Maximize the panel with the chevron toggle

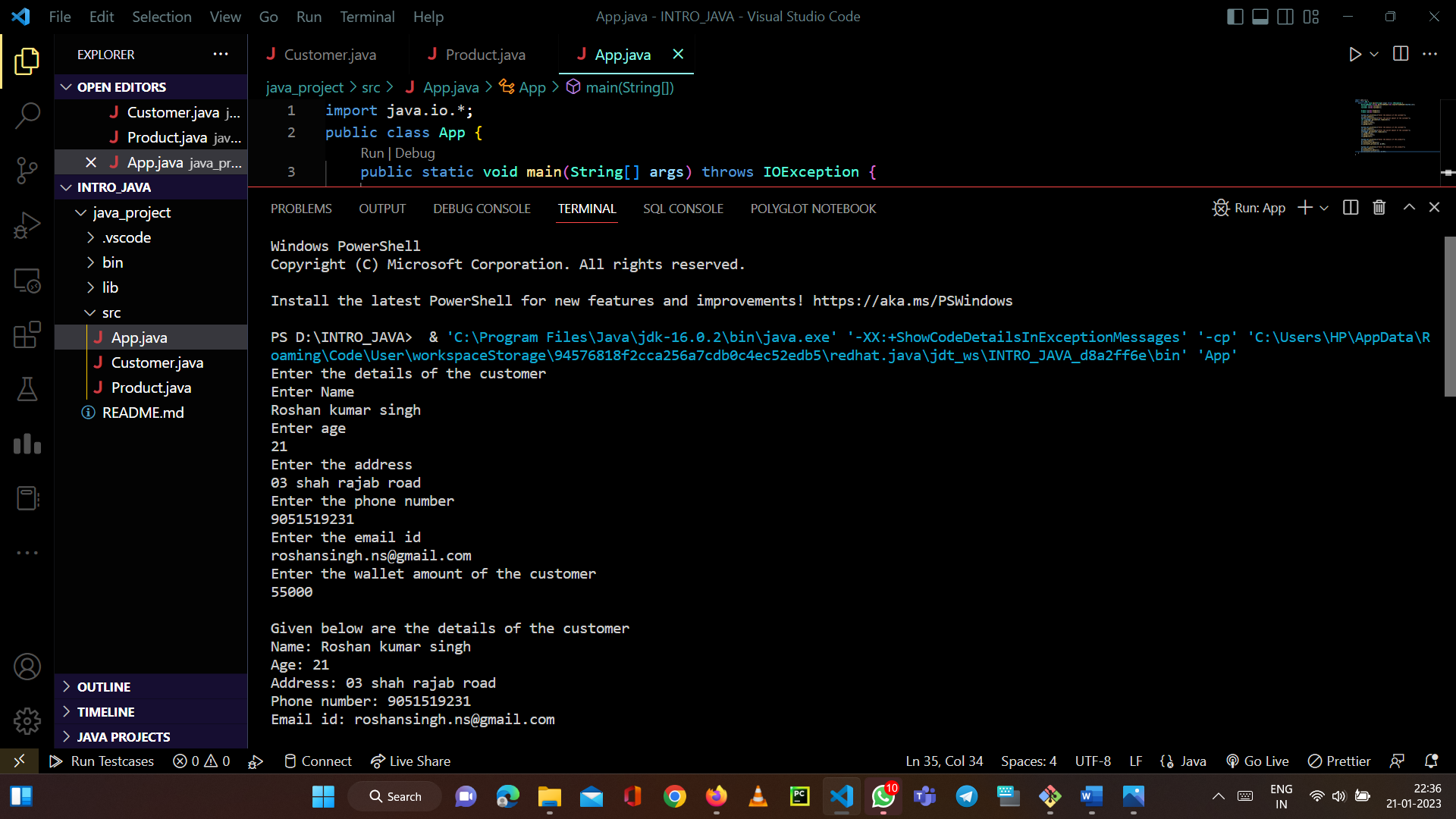[1408, 207]
